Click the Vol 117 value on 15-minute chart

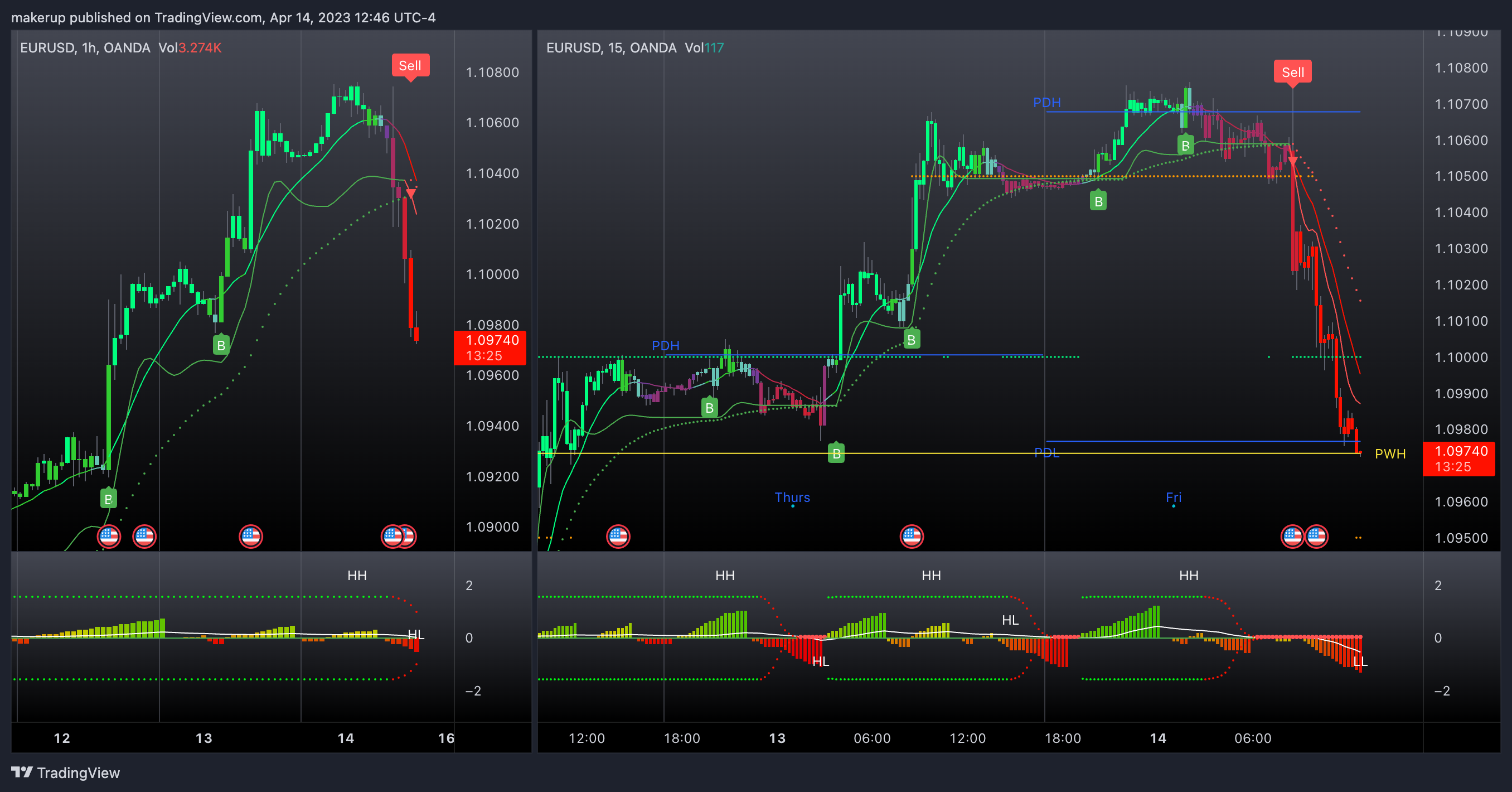coord(714,47)
